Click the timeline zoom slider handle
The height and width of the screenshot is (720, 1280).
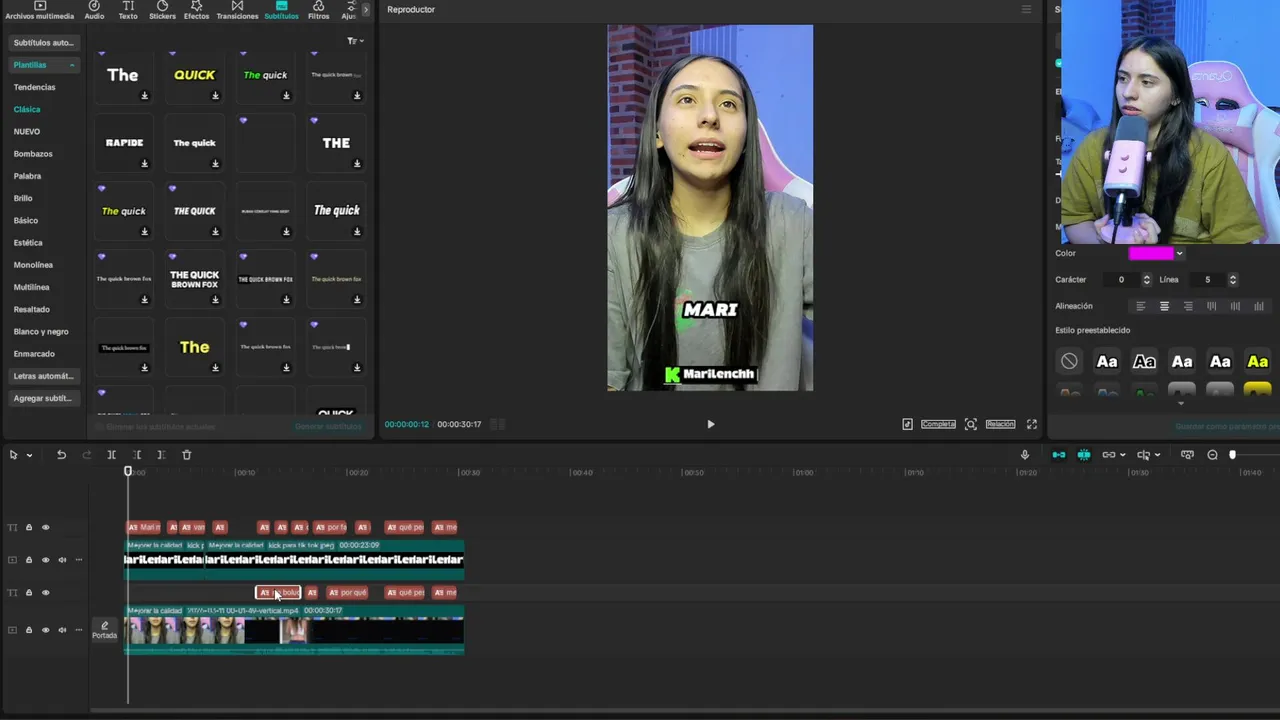[x=1232, y=455]
